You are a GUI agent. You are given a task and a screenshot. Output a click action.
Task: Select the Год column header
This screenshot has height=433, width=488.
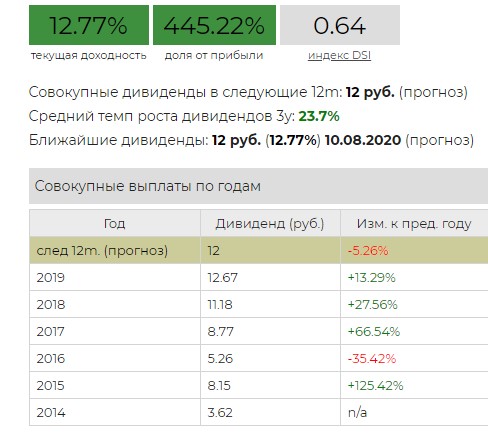(x=115, y=223)
